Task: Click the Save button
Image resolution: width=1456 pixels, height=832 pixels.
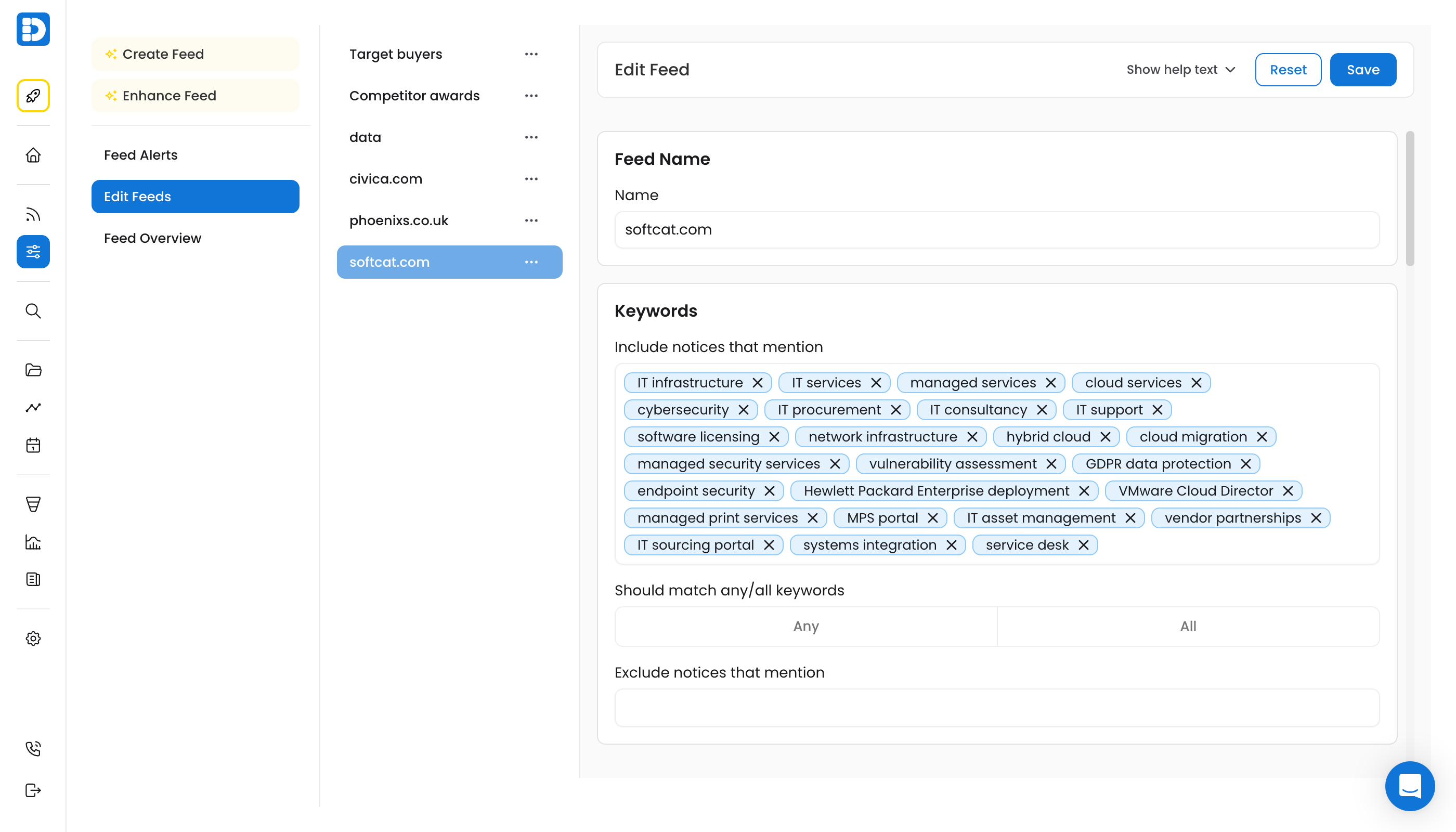Action: [x=1362, y=70]
